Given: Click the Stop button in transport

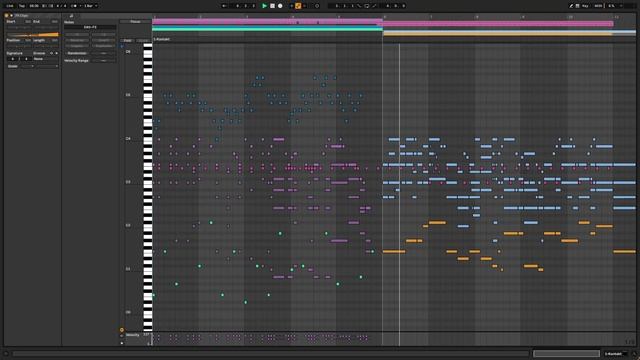Looking at the screenshot, I should pos(272,6).
